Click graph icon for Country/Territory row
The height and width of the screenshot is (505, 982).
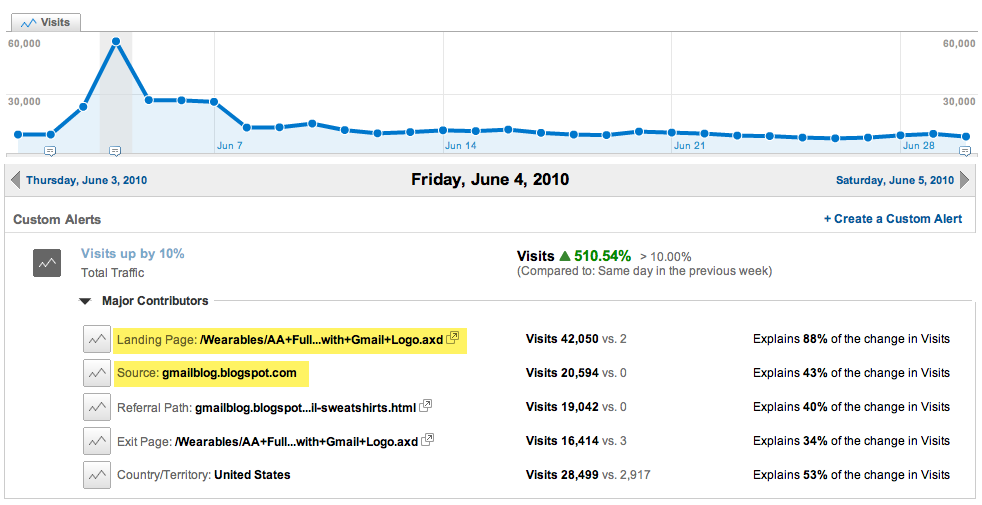point(97,475)
